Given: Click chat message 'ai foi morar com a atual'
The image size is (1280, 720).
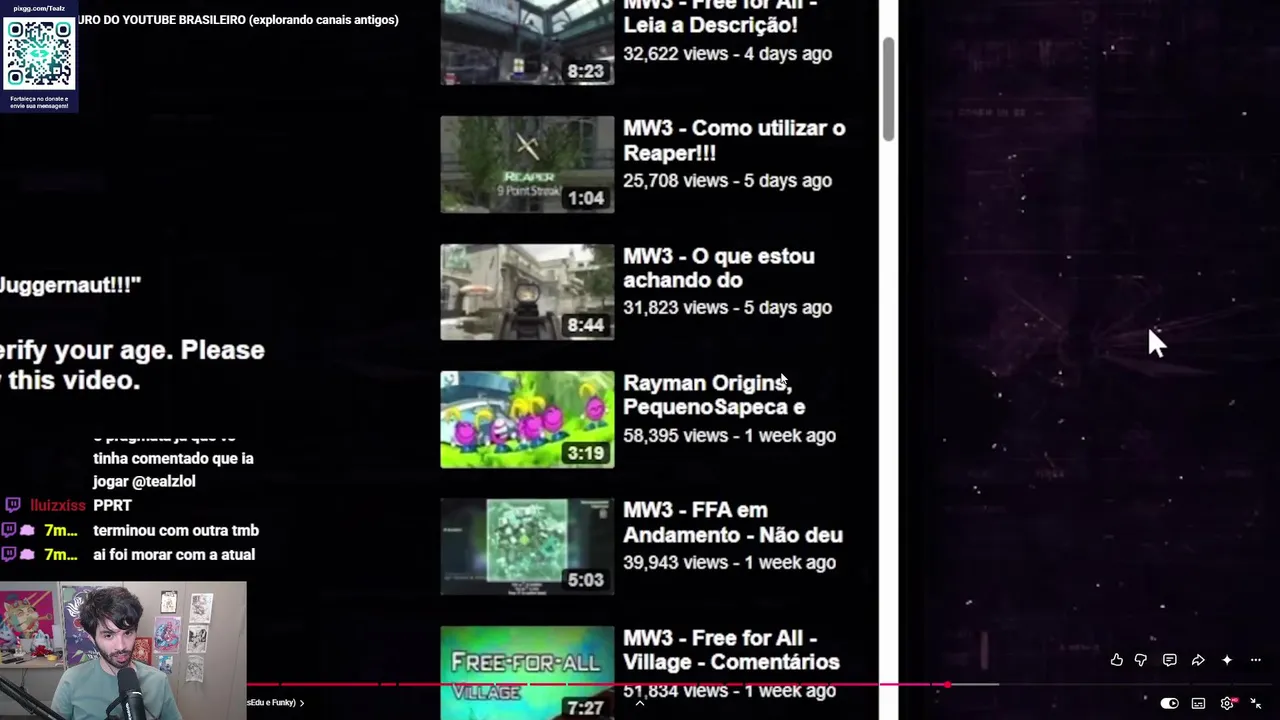Looking at the screenshot, I should (x=174, y=555).
